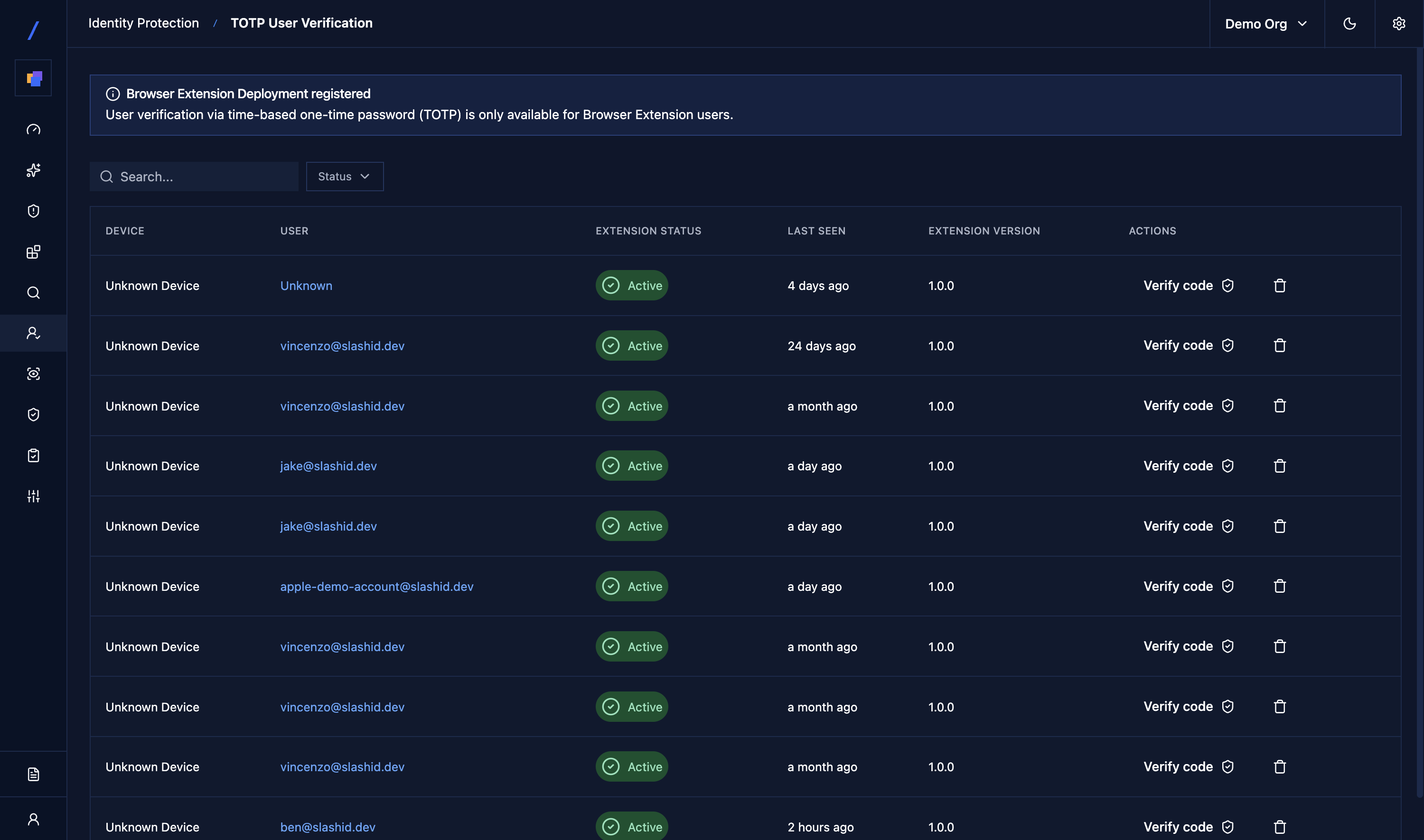Click Verify code for jake@slashid.dev

pos(1178,466)
